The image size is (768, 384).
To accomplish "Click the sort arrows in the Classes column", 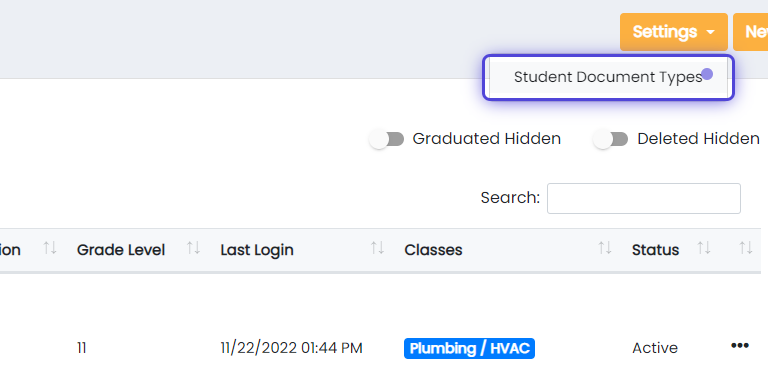I will pos(605,248).
